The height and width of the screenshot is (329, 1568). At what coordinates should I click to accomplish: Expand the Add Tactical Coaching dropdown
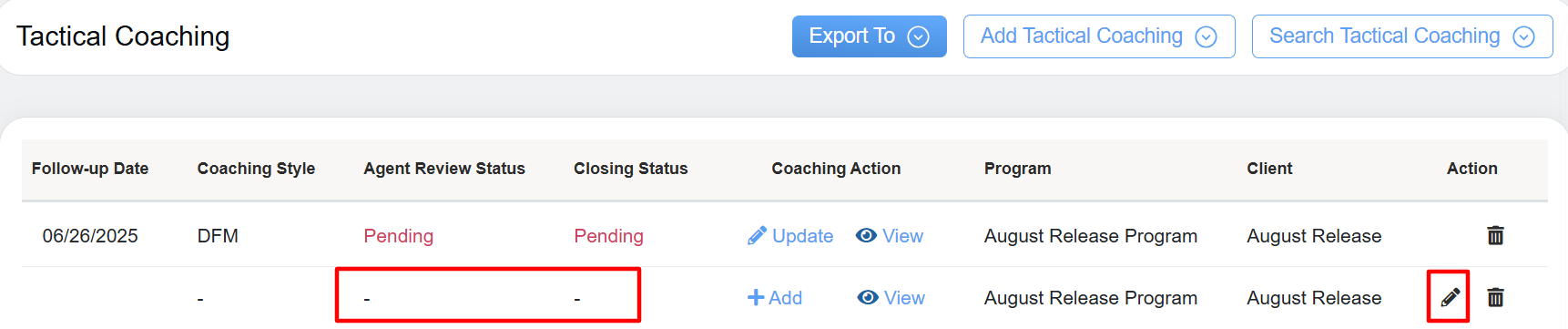[1098, 36]
